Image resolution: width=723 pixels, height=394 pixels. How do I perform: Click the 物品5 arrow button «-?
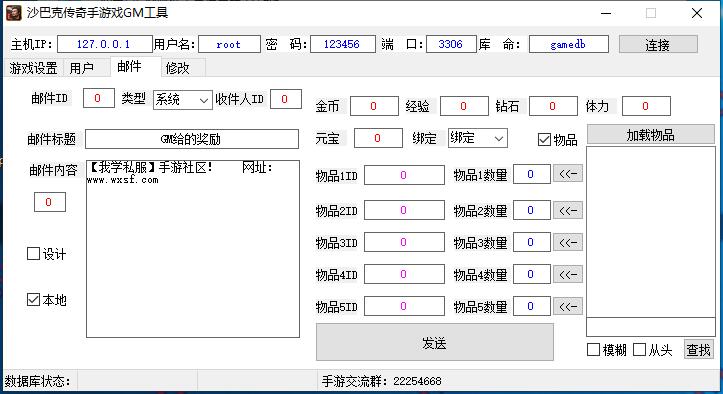tap(568, 306)
